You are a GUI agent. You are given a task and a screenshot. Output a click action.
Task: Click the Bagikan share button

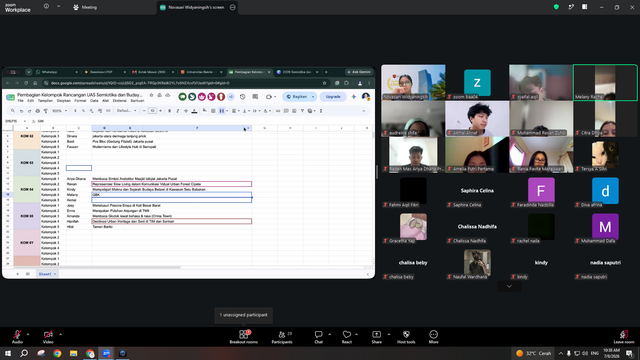click(x=297, y=97)
